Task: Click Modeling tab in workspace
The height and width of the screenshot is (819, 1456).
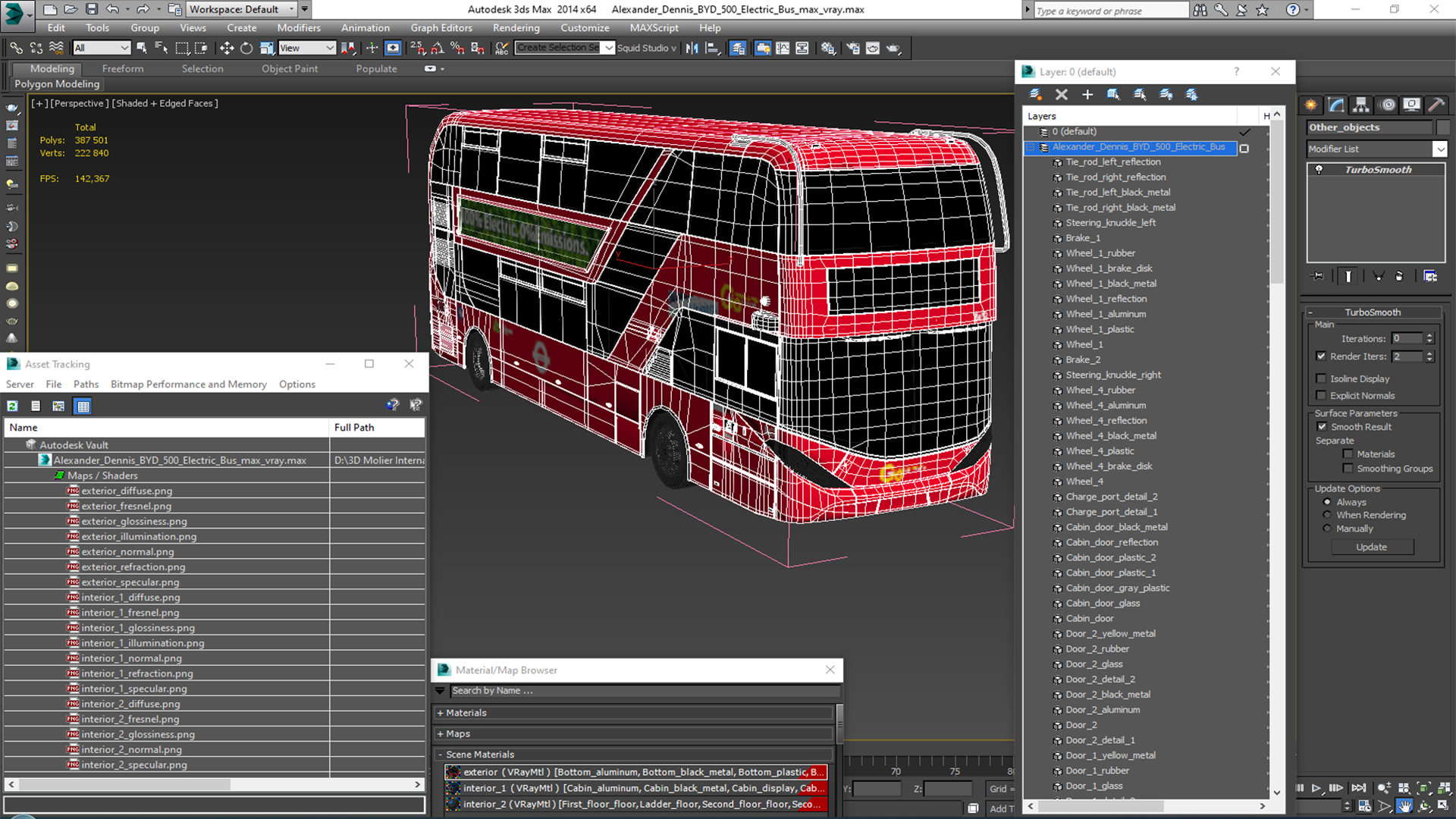Action: [x=51, y=68]
